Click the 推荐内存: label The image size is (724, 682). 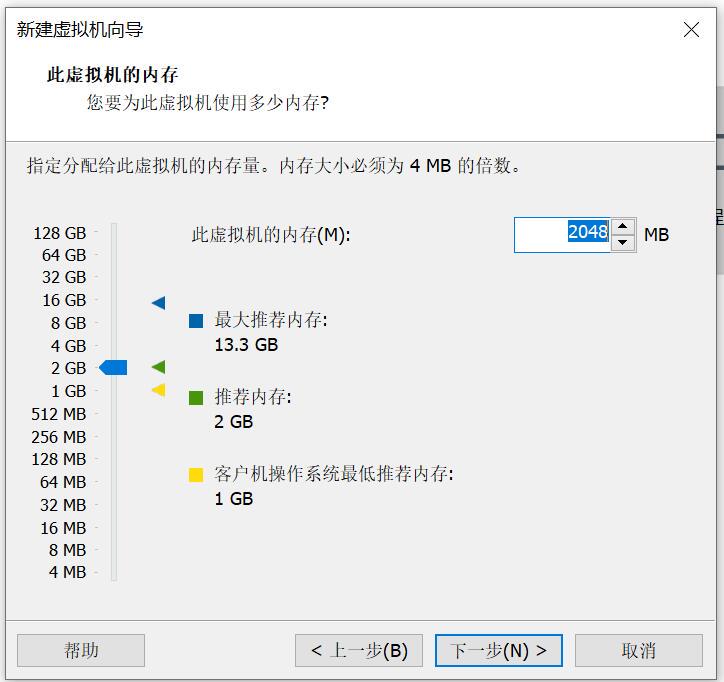pos(253,397)
